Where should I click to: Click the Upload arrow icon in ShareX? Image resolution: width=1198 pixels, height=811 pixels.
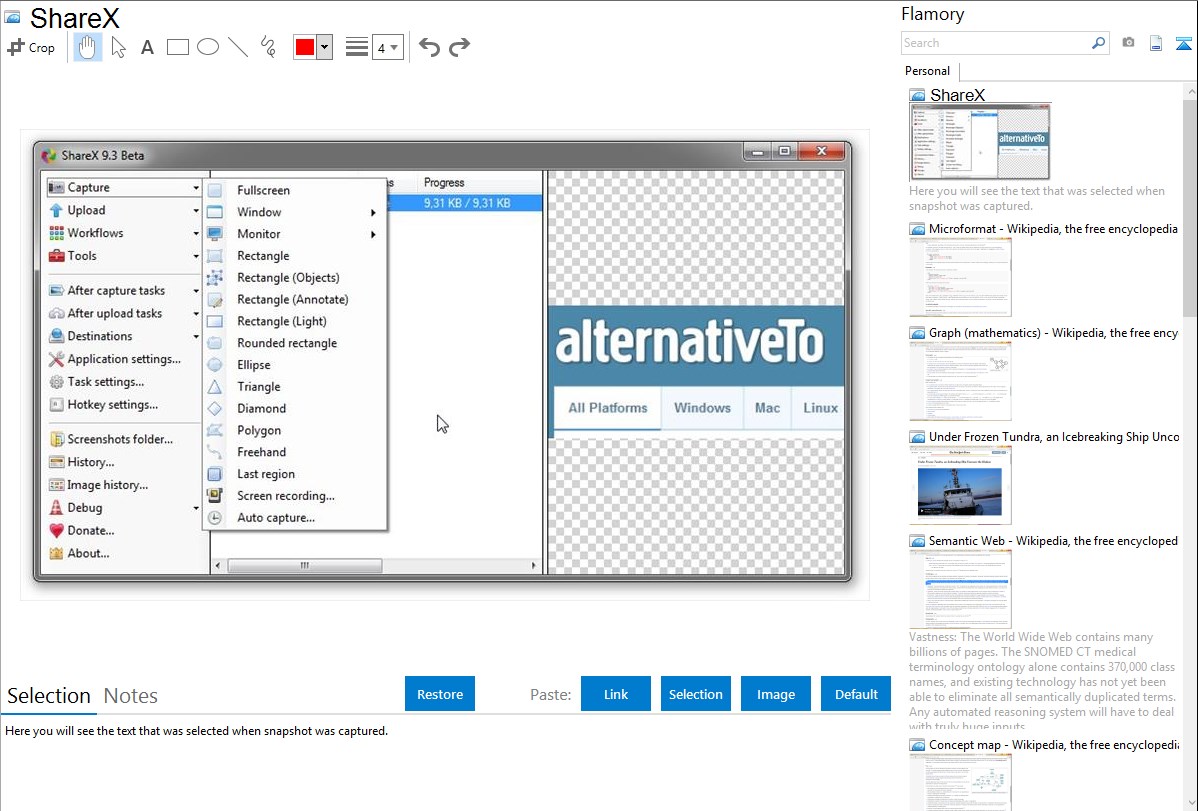[x=56, y=210]
